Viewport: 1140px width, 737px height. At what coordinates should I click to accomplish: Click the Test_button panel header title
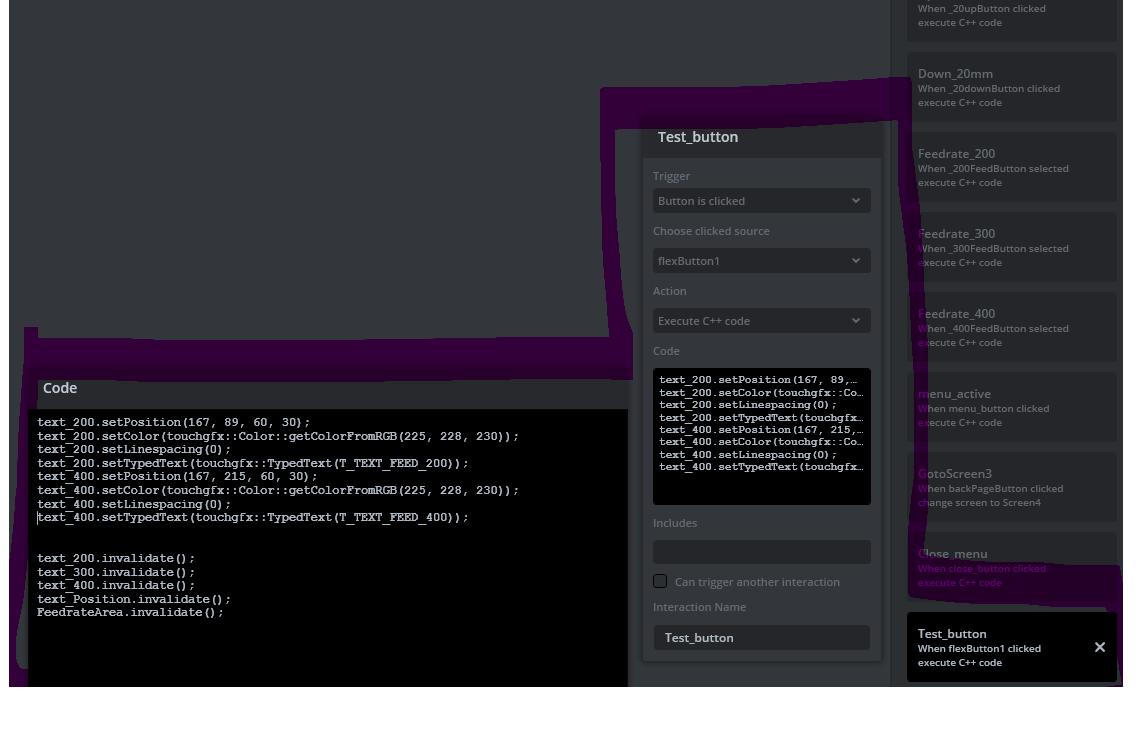pyautogui.click(x=698, y=137)
